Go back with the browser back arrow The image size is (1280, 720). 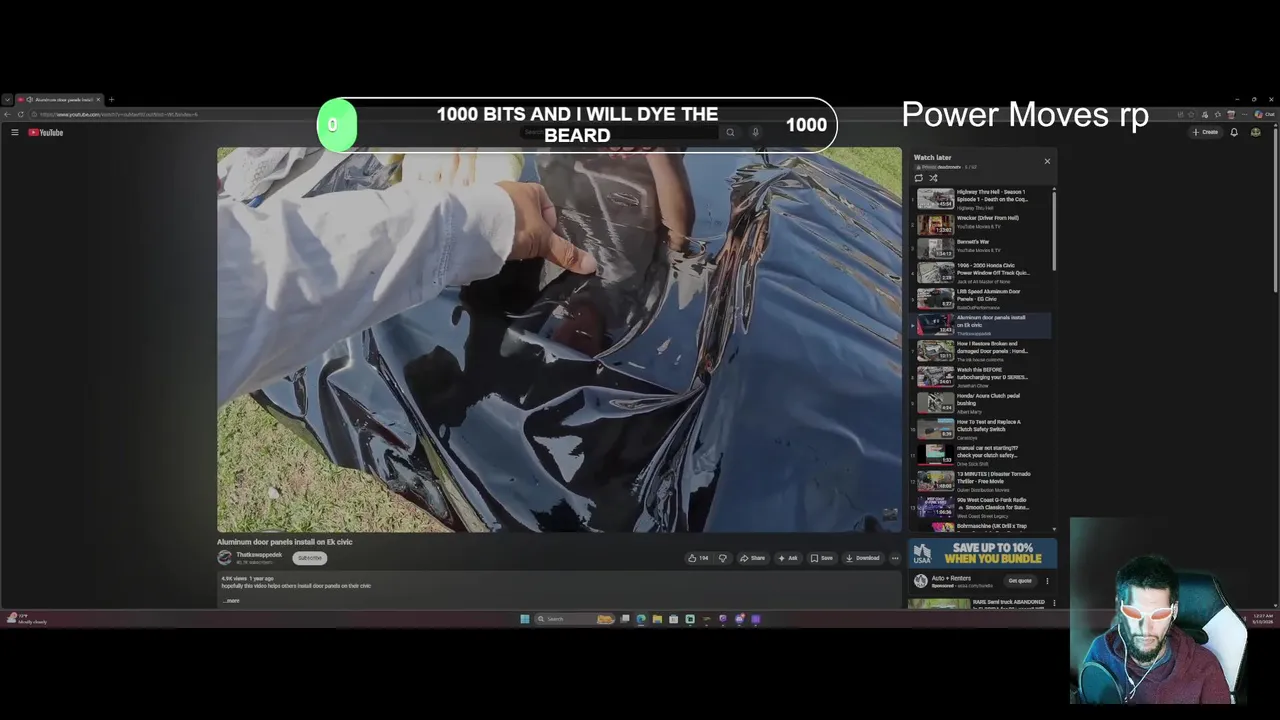point(8,114)
